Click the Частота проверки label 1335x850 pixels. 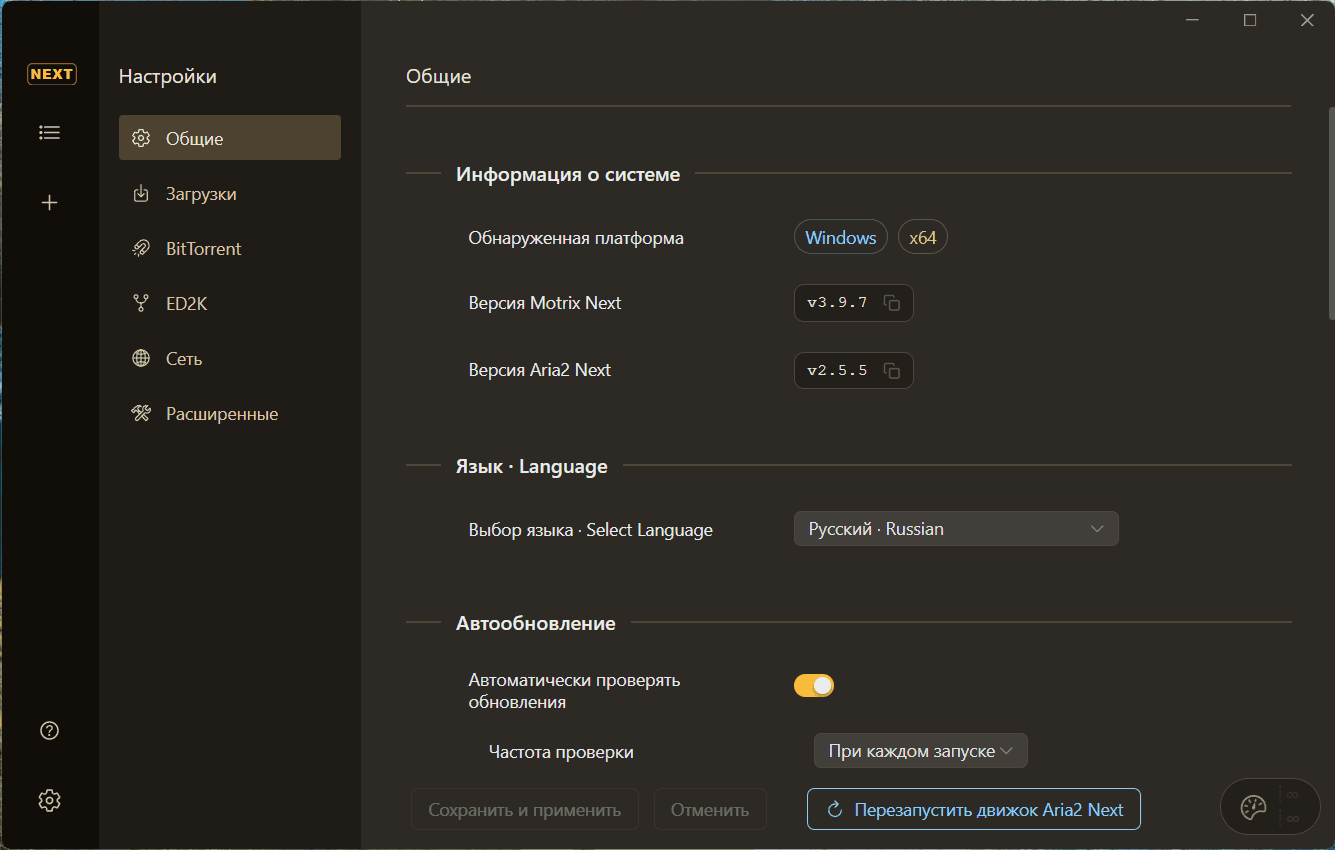561,752
